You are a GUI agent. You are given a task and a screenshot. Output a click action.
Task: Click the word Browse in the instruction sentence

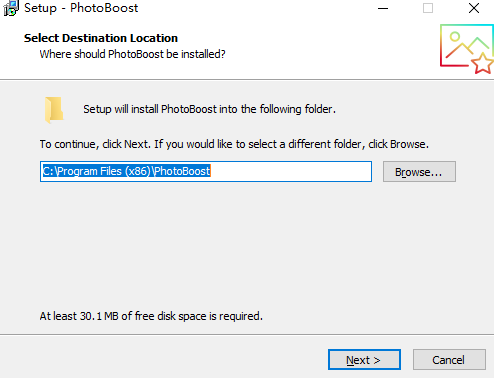tap(408, 144)
